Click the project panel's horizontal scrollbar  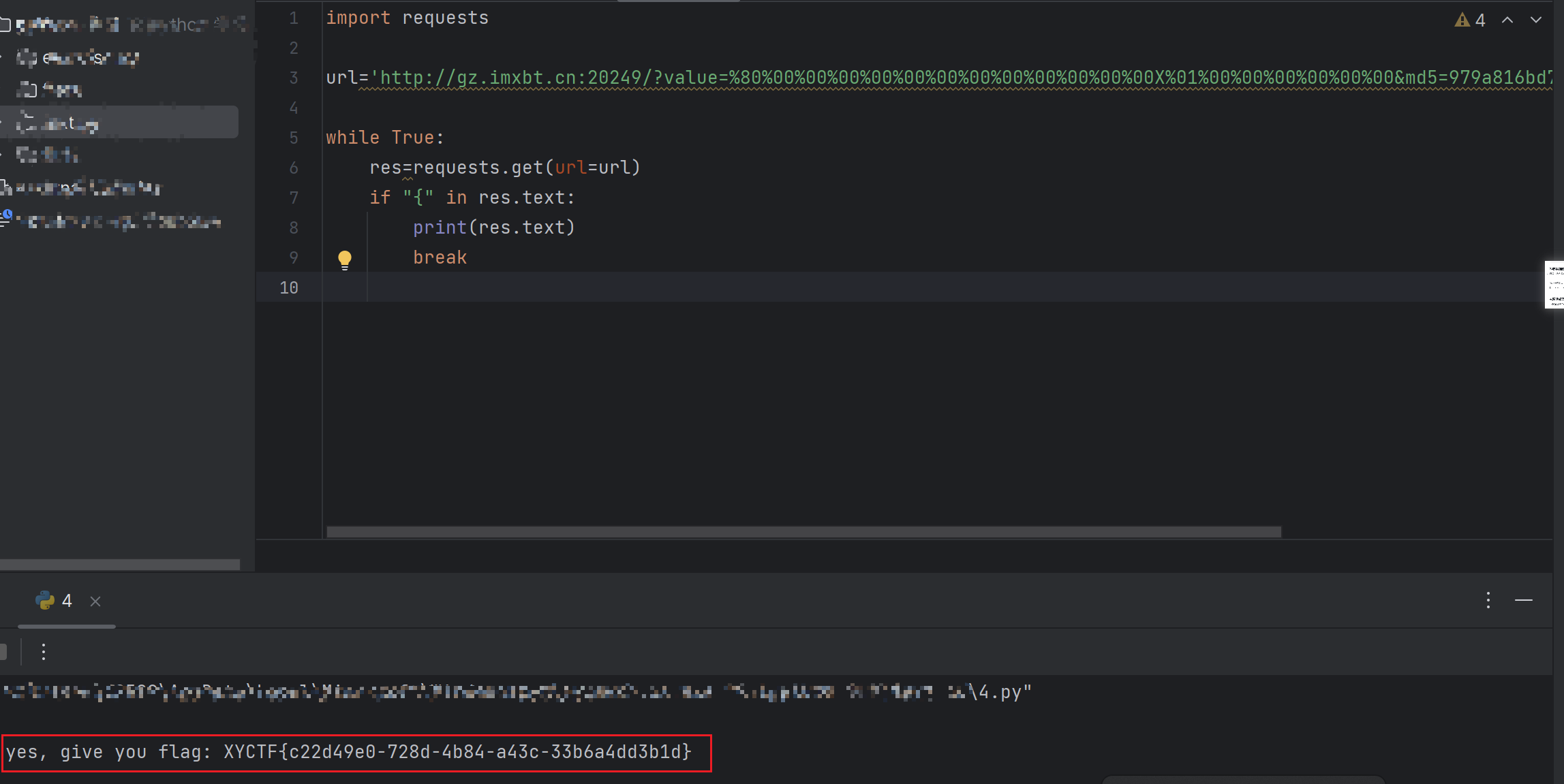click(120, 565)
